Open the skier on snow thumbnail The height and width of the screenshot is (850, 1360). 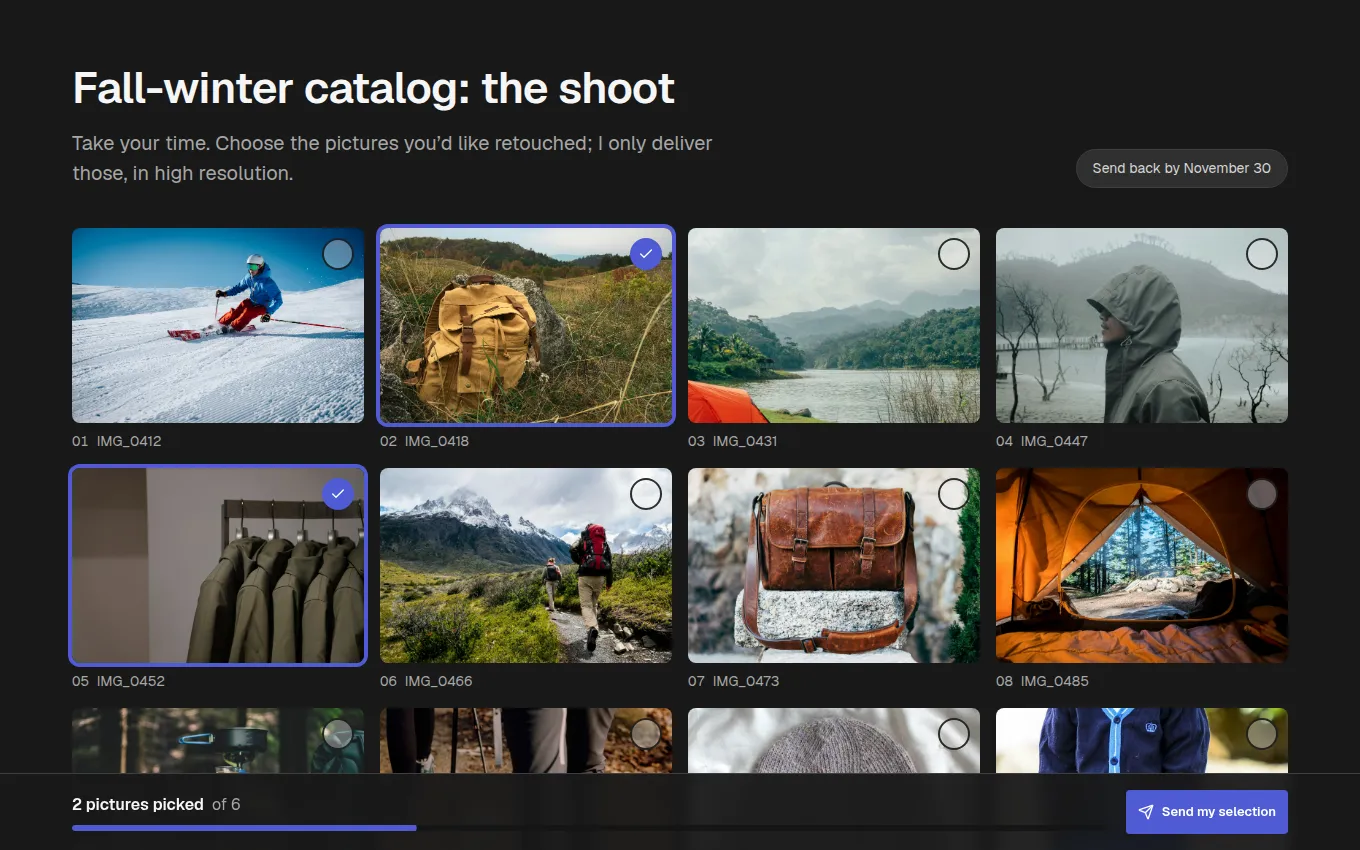coord(218,325)
